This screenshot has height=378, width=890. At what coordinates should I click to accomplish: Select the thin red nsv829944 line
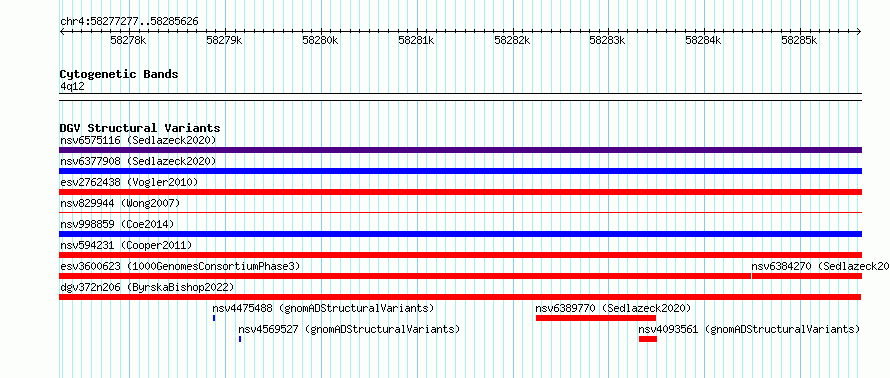[460, 213]
